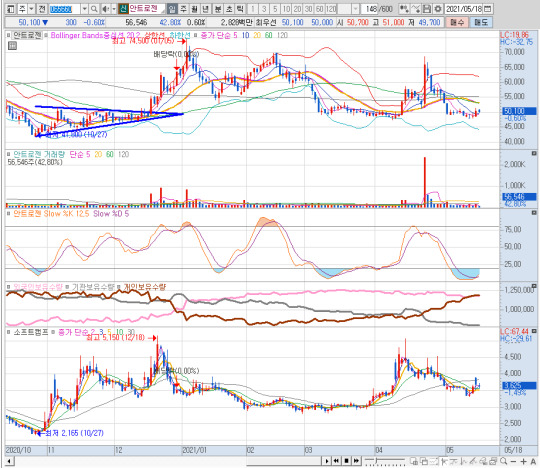Expand the minute interval dropdown

pyautogui.click(x=356, y=9)
